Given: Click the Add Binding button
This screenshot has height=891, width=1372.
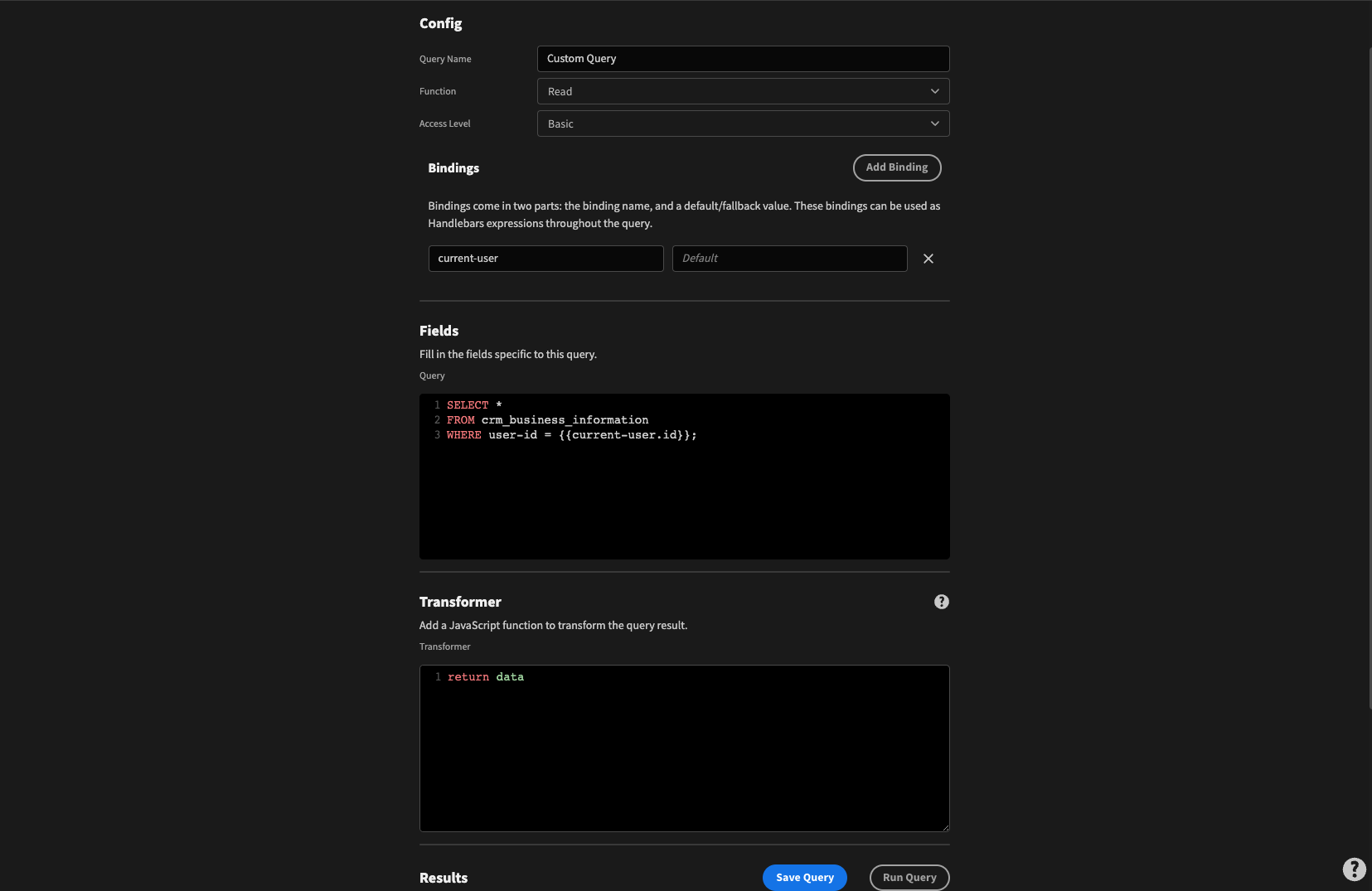Looking at the screenshot, I should 897,167.
